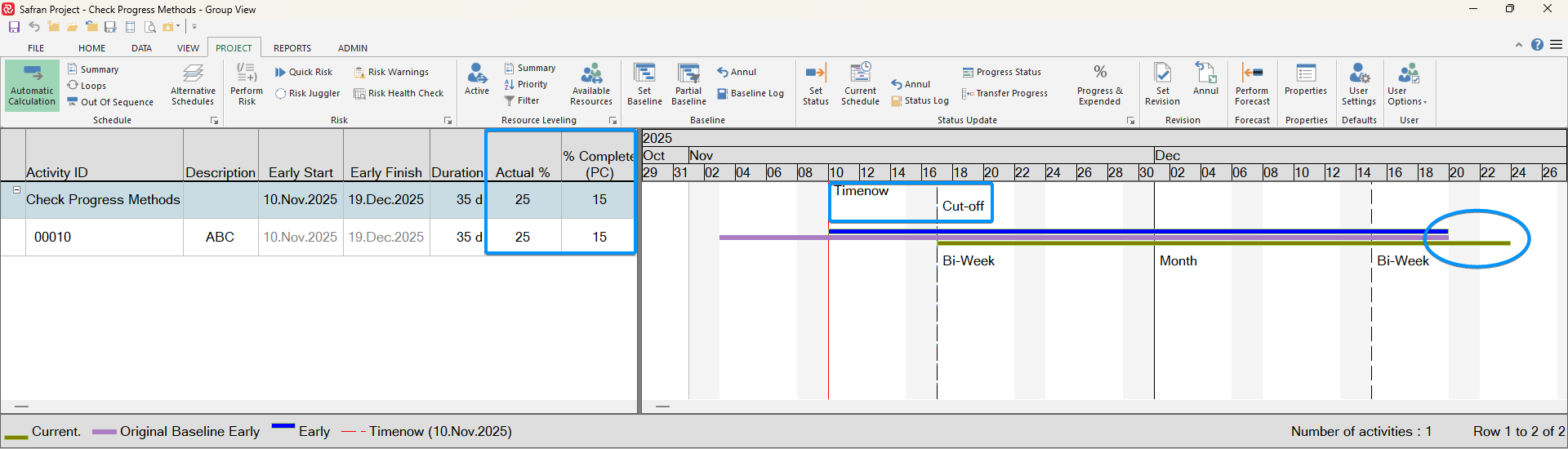This screenshot has width=1568, height=449.
Task: Click the % Complete (PC) column header
Action: click(599, 155)
